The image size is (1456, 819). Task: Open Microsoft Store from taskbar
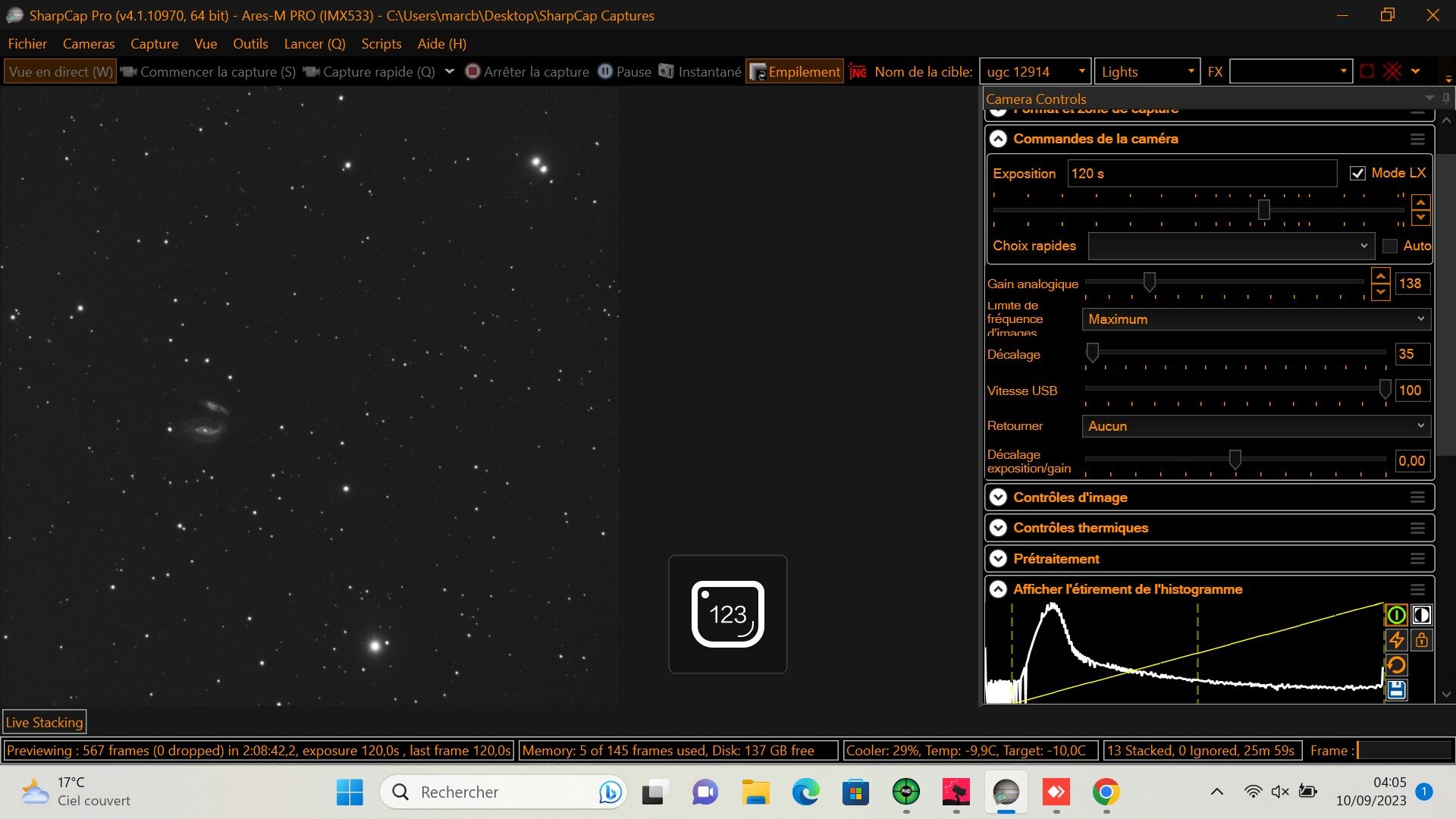coord(855,792)
